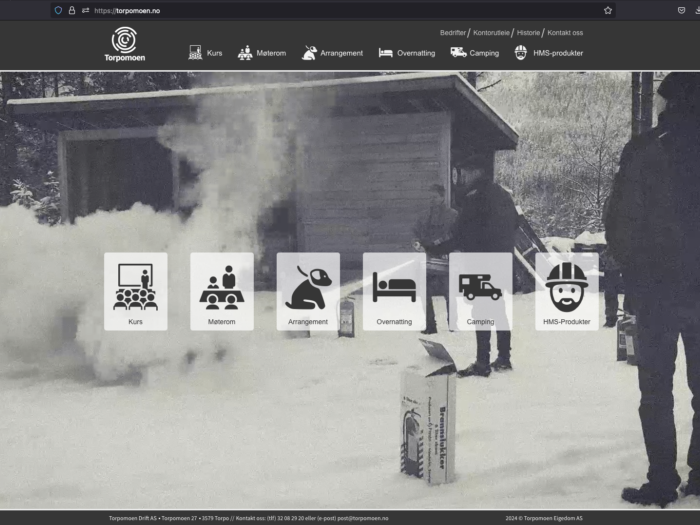Open the HMS-produkter menu item
Viewport: 700px width, 525px height.
pyautogui.click(x=558, y=53)
